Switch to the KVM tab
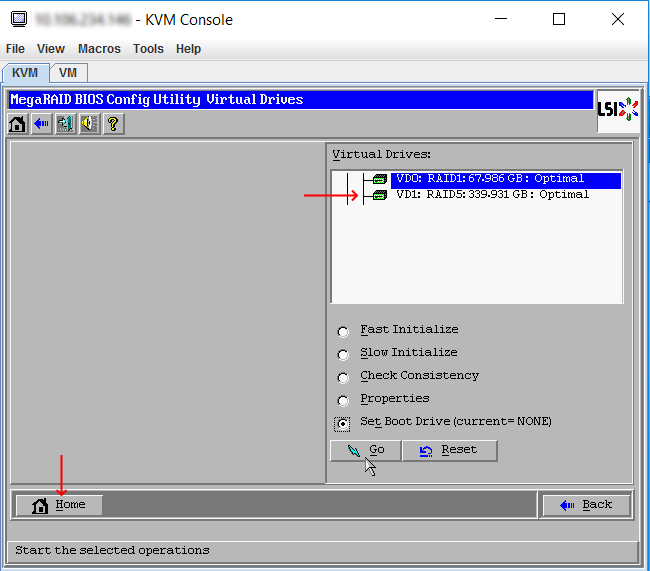 click(x=25, y=73)
